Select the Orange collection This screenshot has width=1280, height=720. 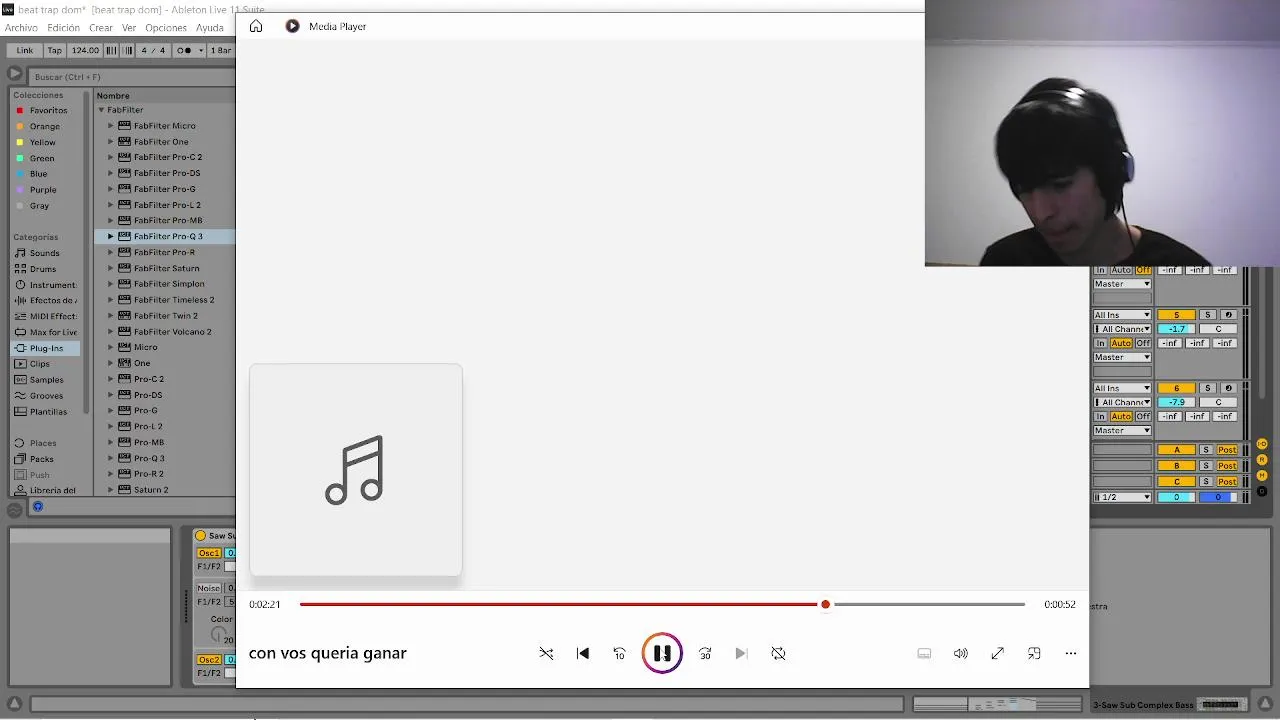pos(45,126)
